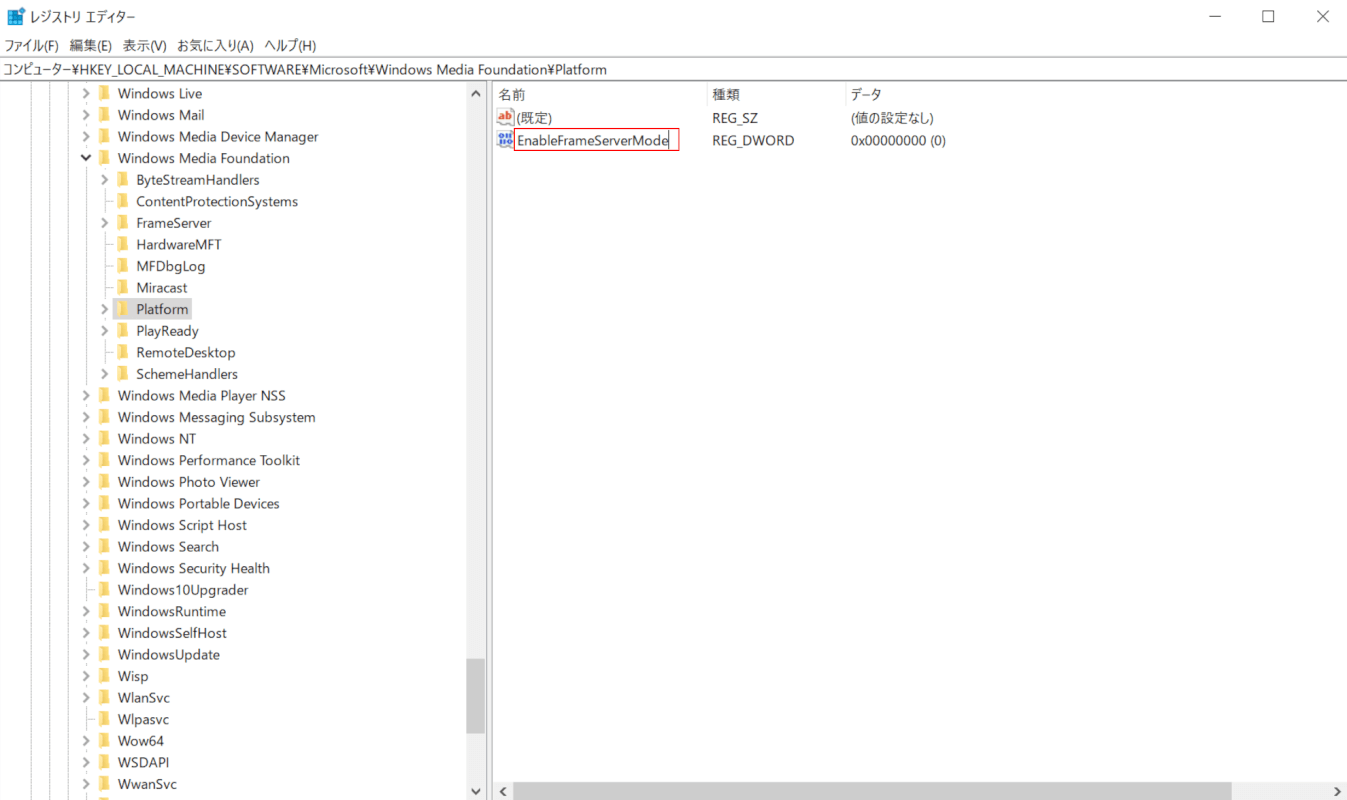The image size is (1347, 800).
Task: Click the Miracast folder icon
Action: (x=123, y=288)
